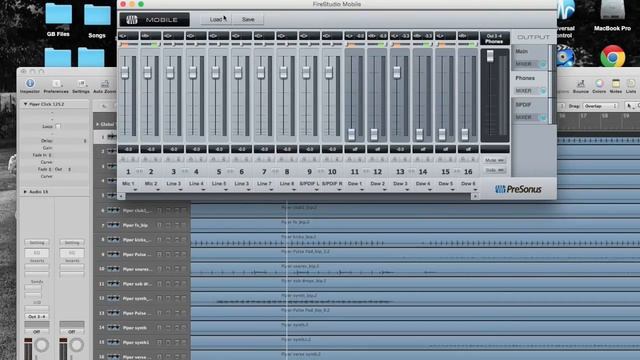Click track icon of Piper sub dr track

113,284
